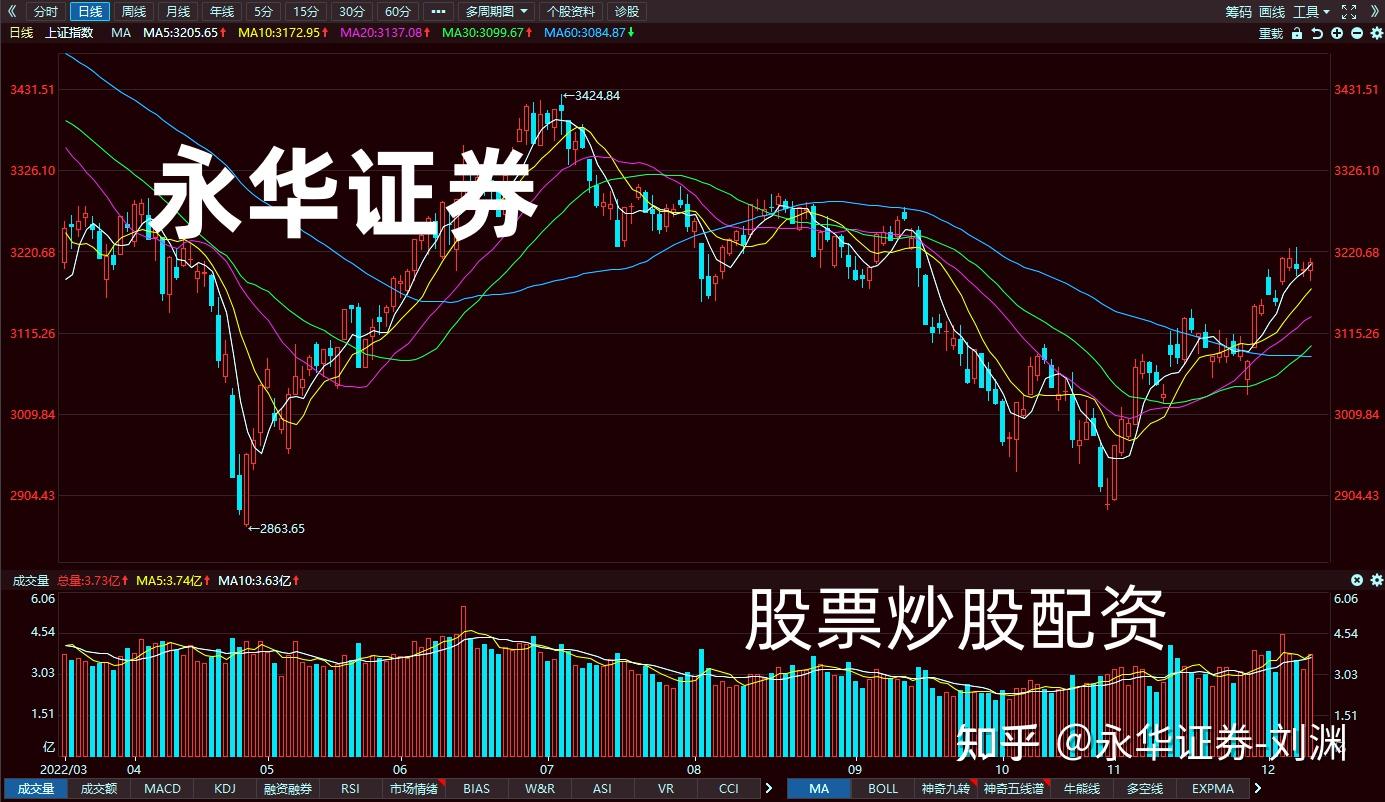Open the chart settings gear icon
Screen dimensions: 1385x802
(1378, 33)
